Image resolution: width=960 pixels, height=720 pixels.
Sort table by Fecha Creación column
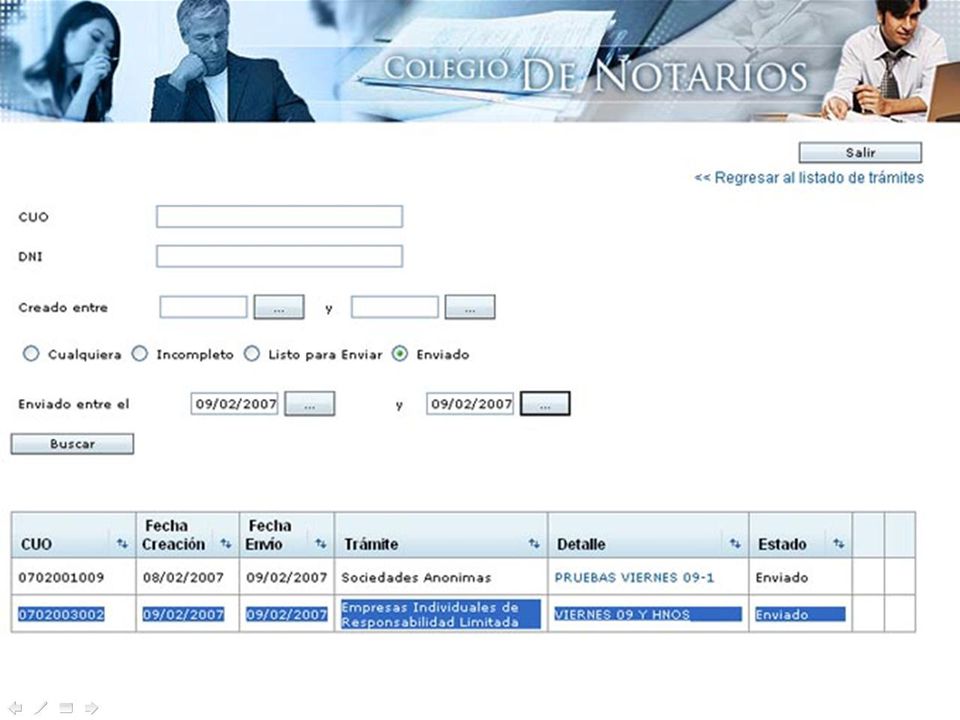click(226, 544)
